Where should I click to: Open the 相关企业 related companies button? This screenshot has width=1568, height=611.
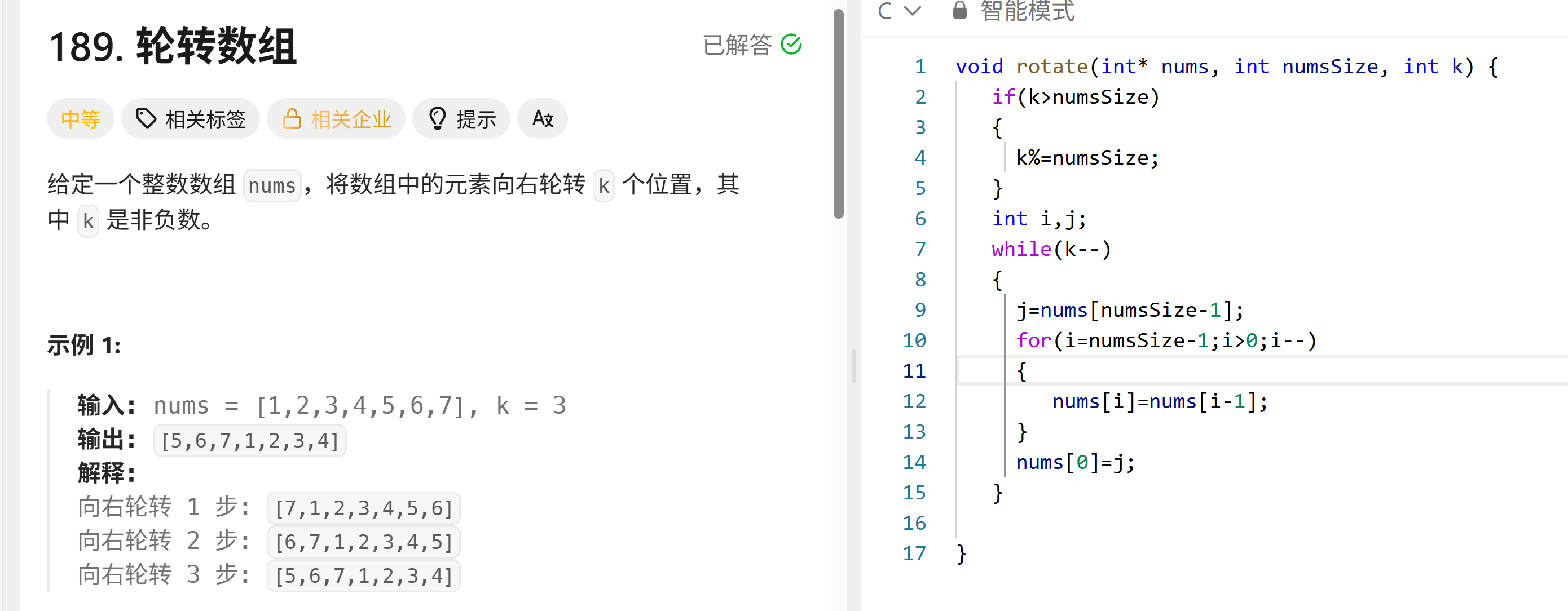click(351, 119)
